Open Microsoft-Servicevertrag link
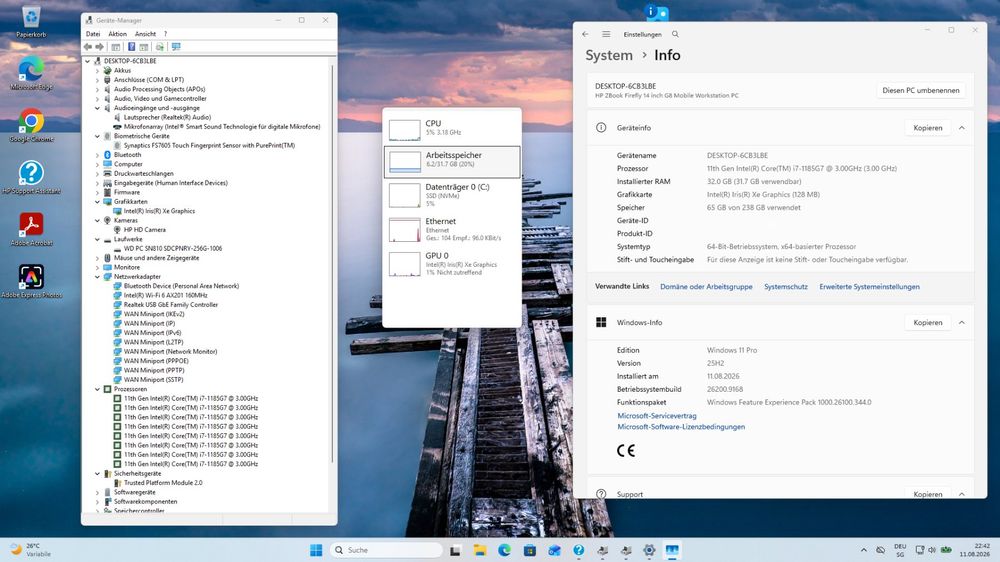This screenshot has height=562, width=1000. point(656,415)
